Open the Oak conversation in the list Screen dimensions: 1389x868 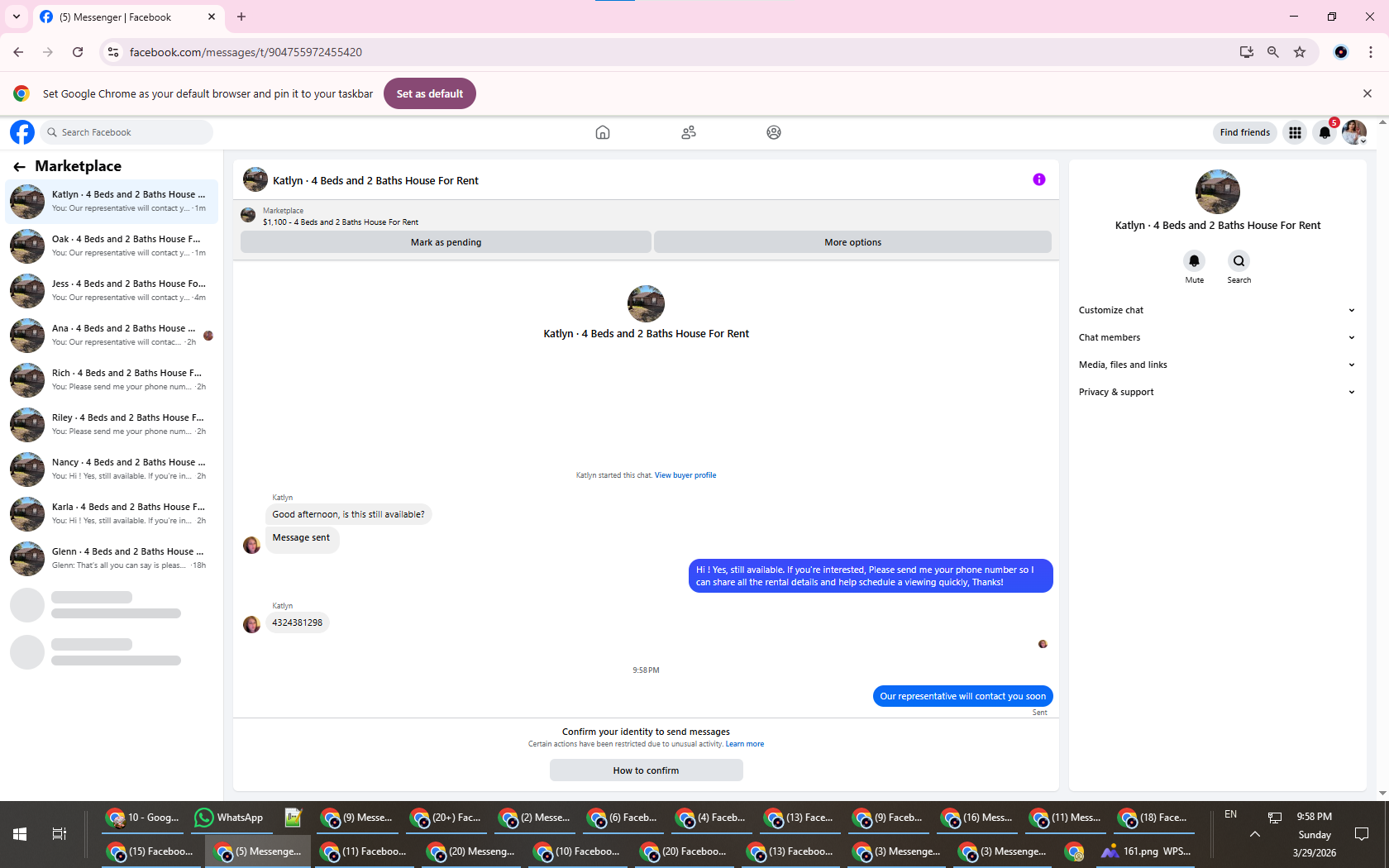[x=112, y=246]
